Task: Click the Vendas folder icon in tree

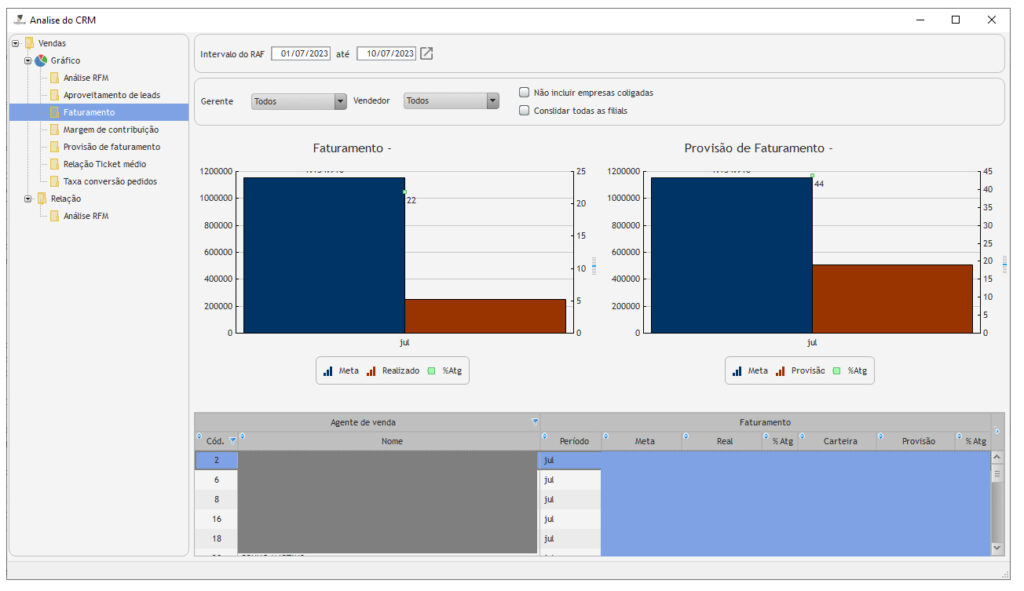Action: coord(29,43)
